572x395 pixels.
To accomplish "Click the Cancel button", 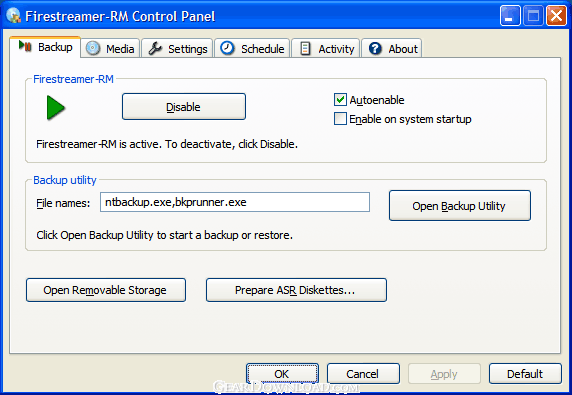I will coord(363,373).
